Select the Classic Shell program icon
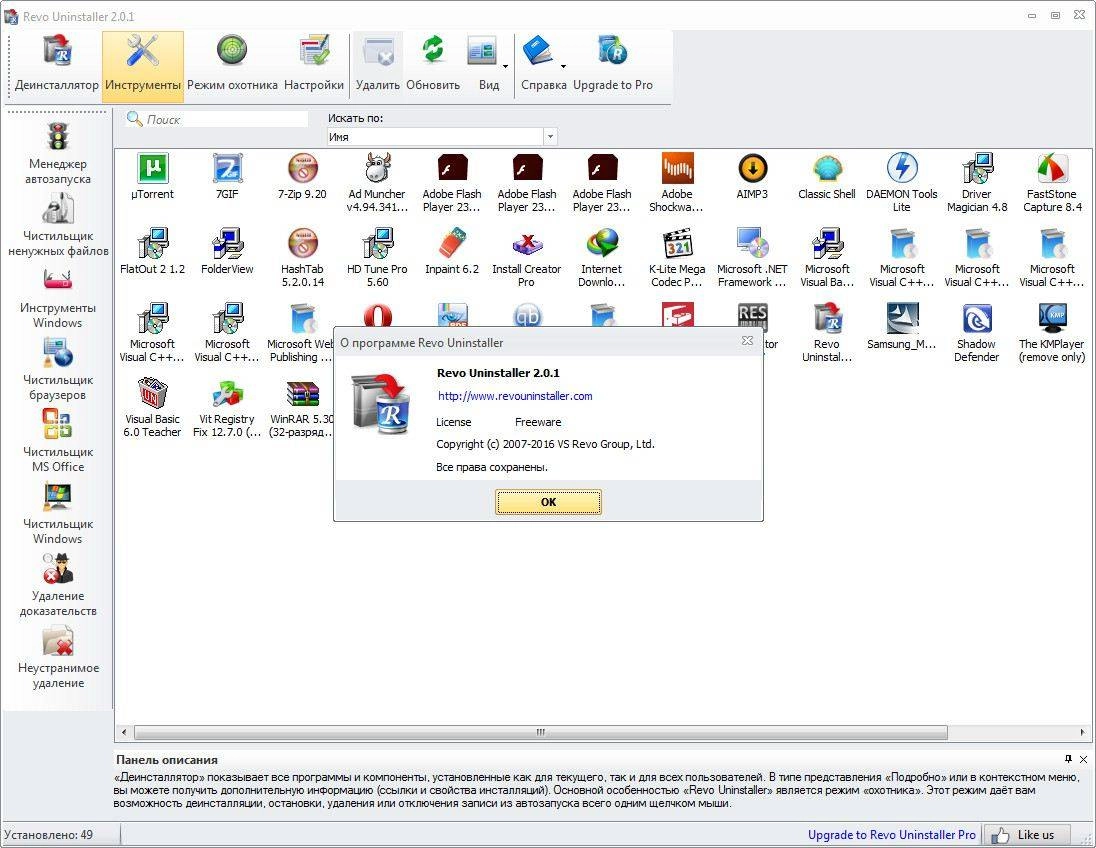1096x848 pixels. coord(827,178)
